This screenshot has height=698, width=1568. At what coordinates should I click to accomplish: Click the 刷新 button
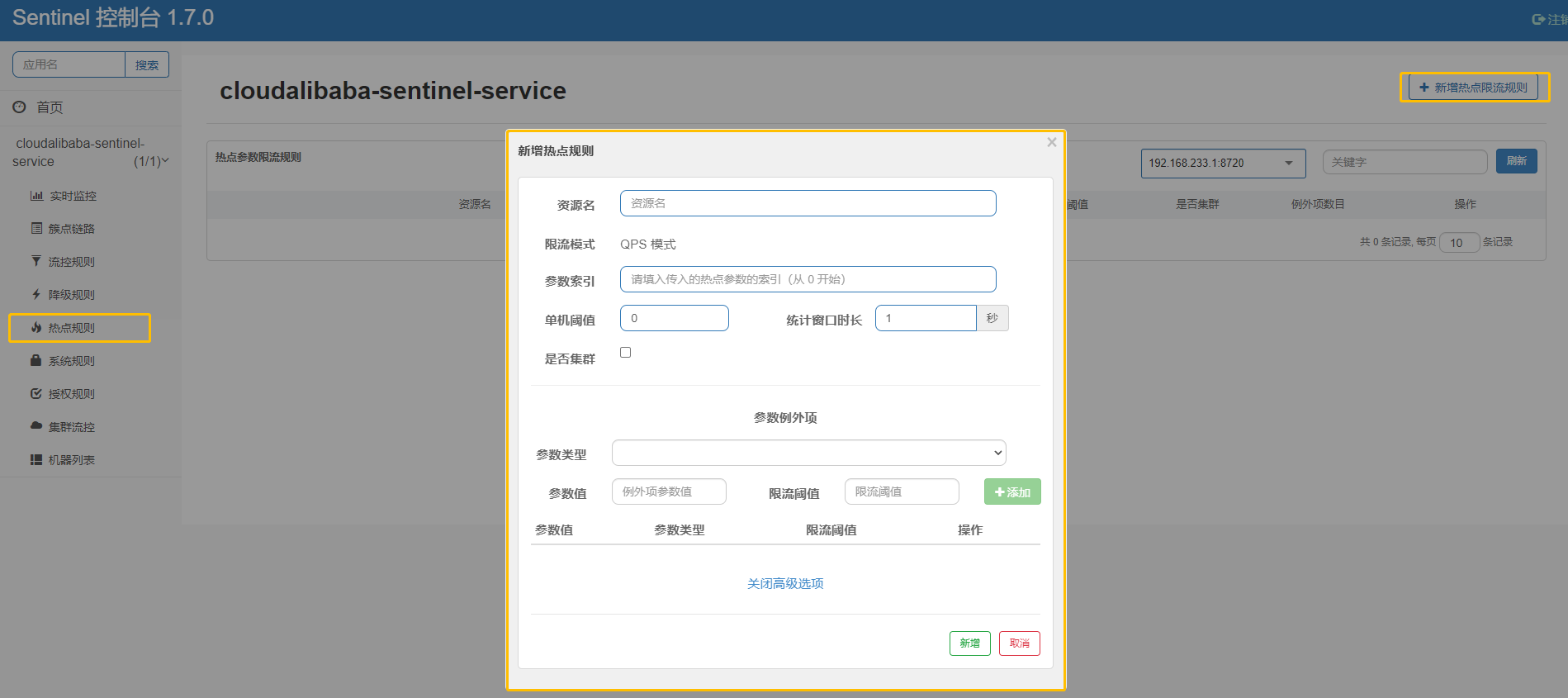pos(1516,161)
